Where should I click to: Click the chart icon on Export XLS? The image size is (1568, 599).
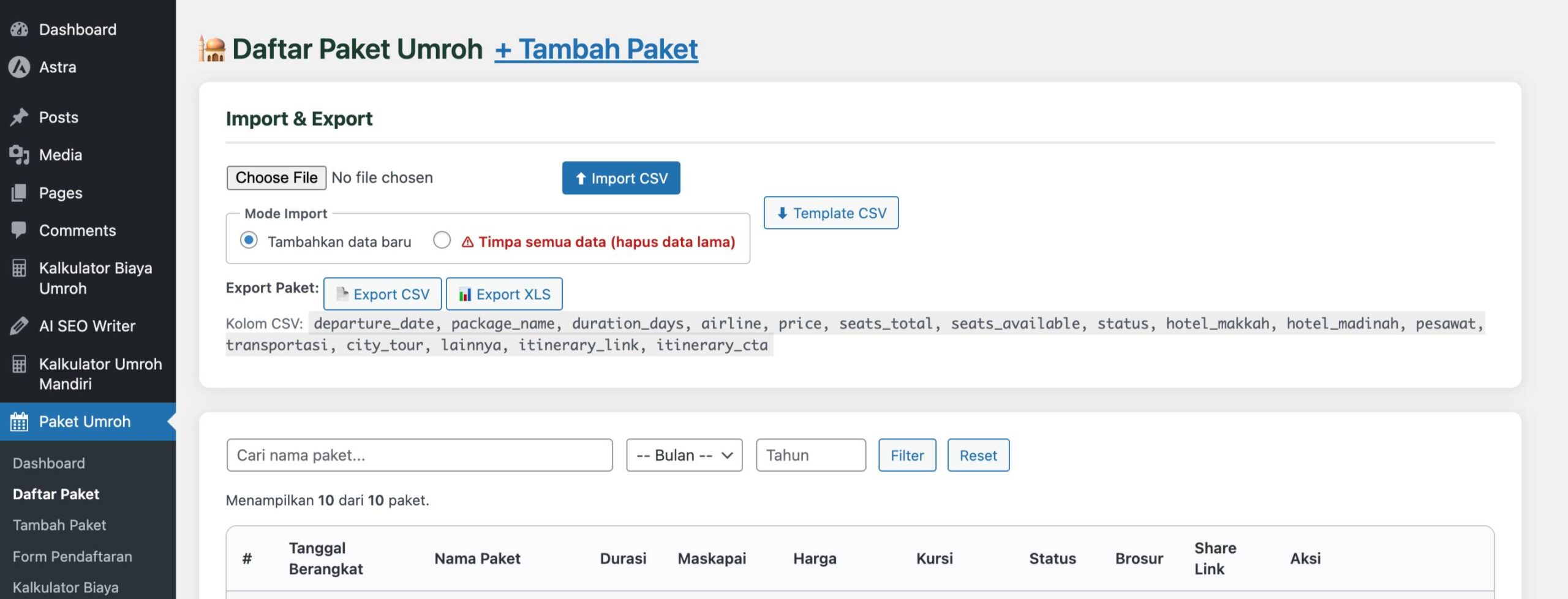click(465, 295)
